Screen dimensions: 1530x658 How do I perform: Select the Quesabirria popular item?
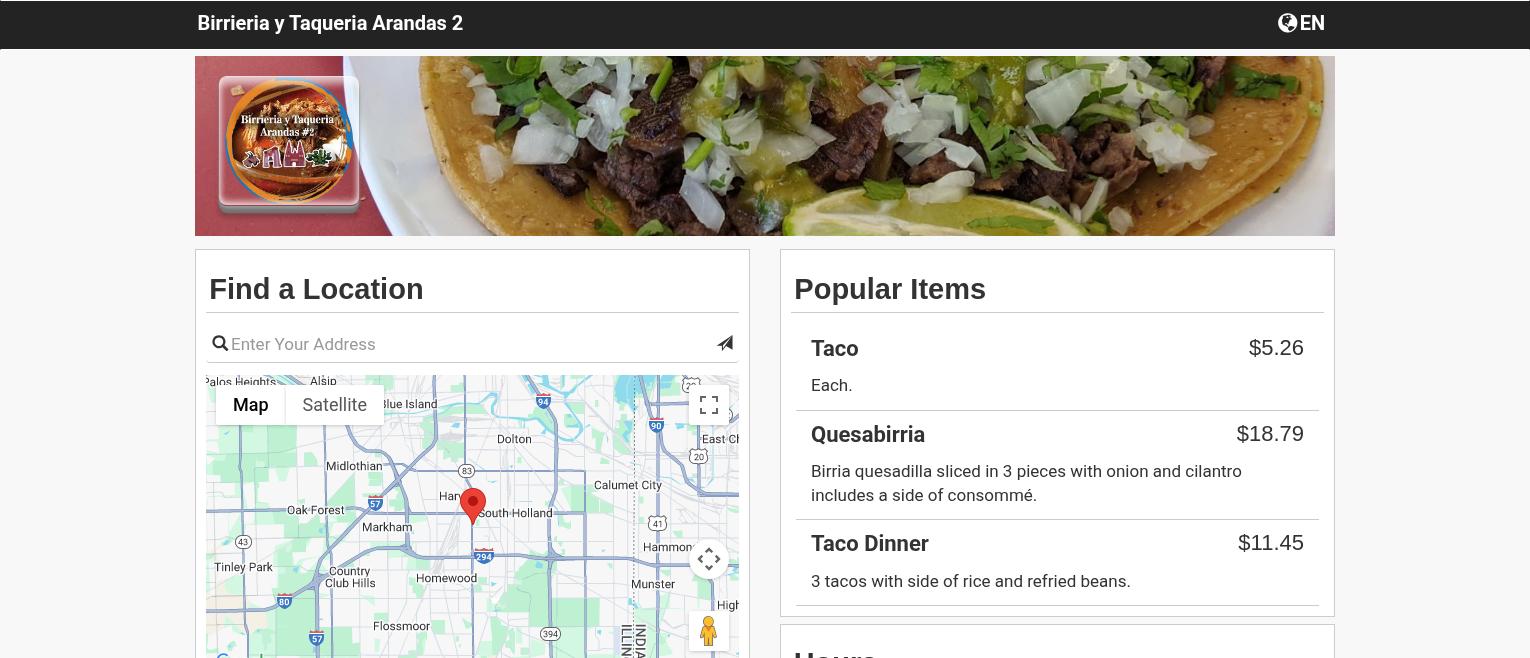1057,465
